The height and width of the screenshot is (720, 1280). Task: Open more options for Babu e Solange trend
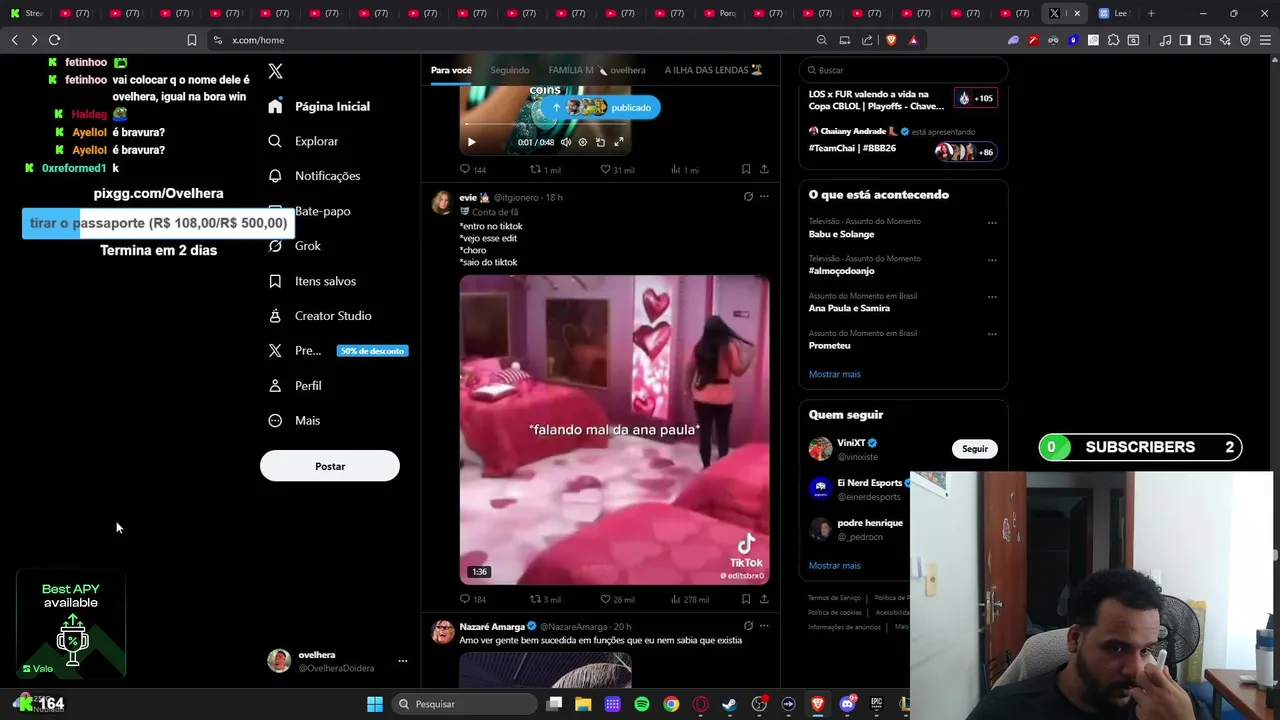coord(992,223)
